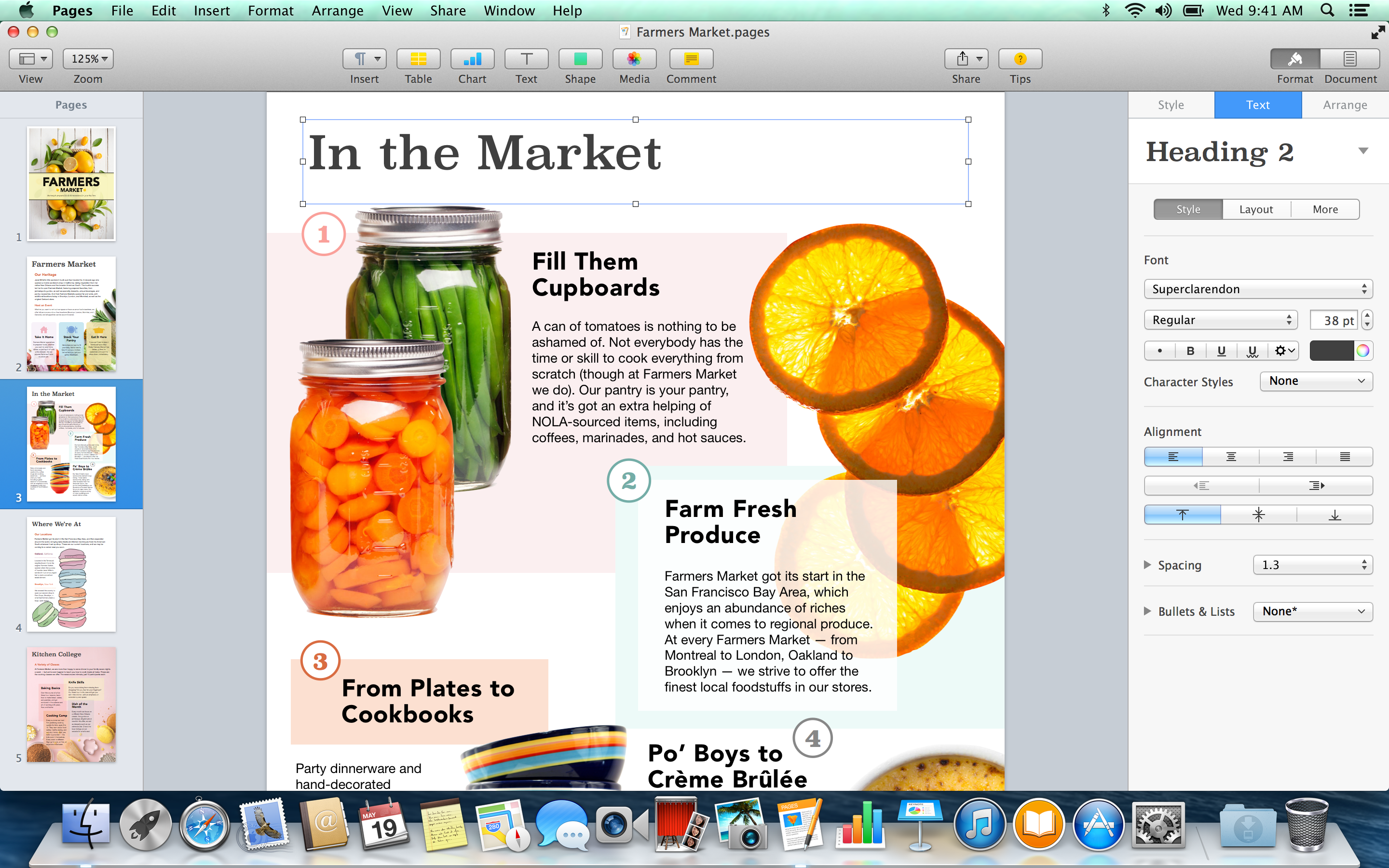
Task: Open the color wheel picker
Action: (1362, 351)
